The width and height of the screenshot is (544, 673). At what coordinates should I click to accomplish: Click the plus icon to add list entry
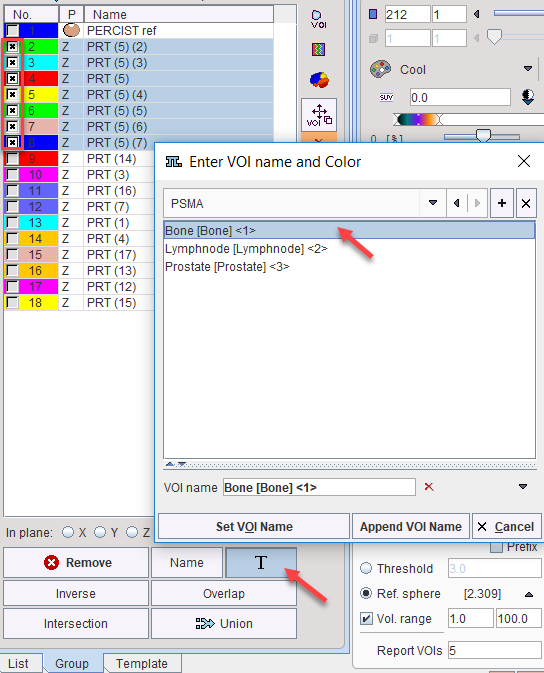(x=502, y=203)
